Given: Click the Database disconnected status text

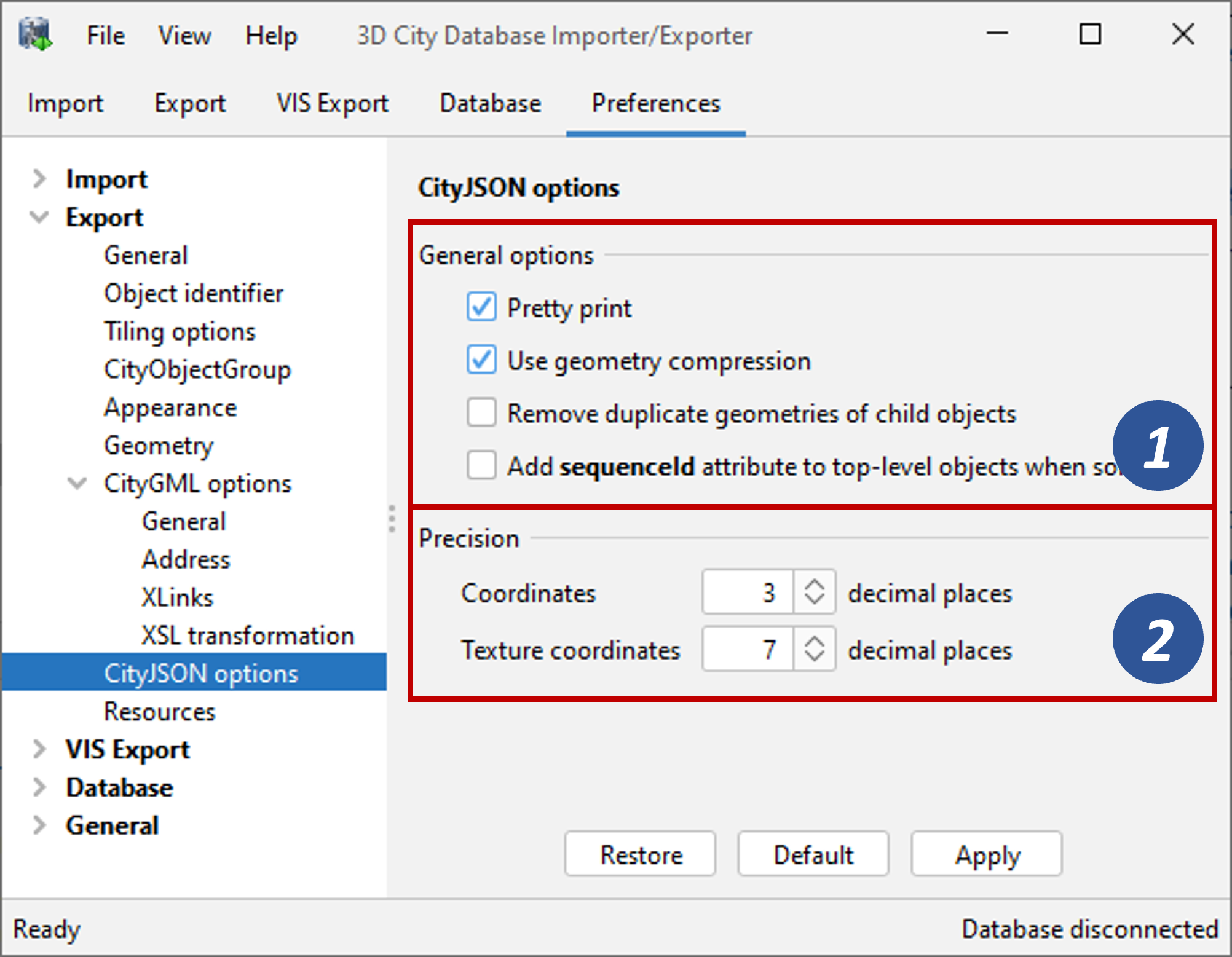Looking at the screenshot, I should click(1089, 929).
